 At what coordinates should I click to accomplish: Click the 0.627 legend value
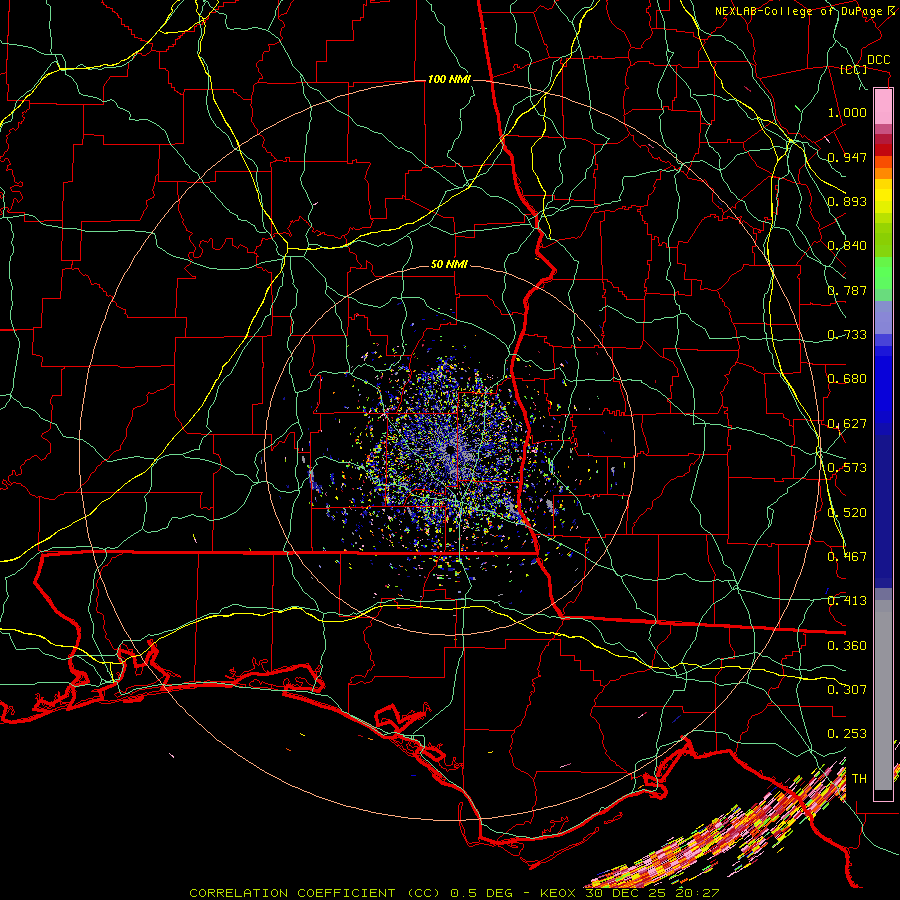[x=847, y=424]
